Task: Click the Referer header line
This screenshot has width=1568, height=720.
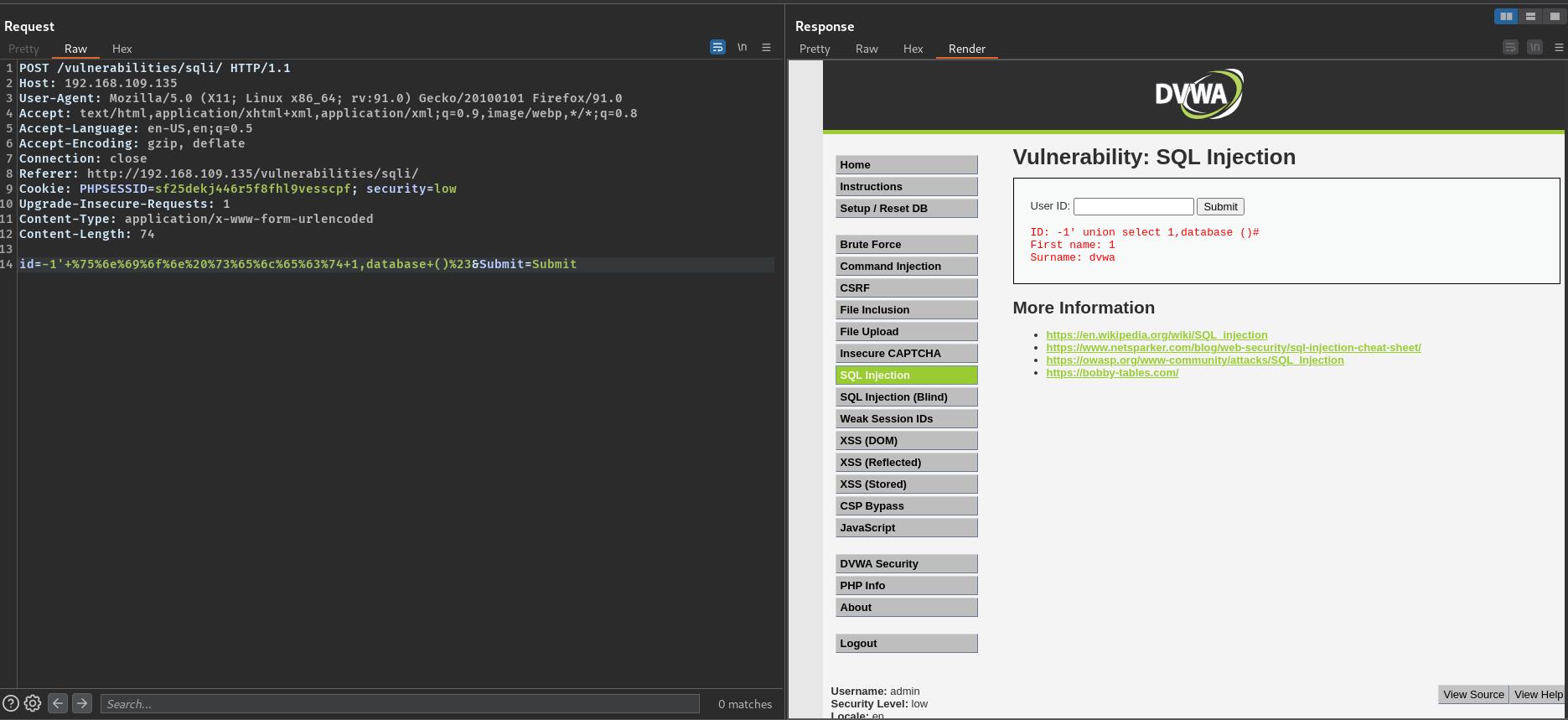Action: tap(219, 174)
